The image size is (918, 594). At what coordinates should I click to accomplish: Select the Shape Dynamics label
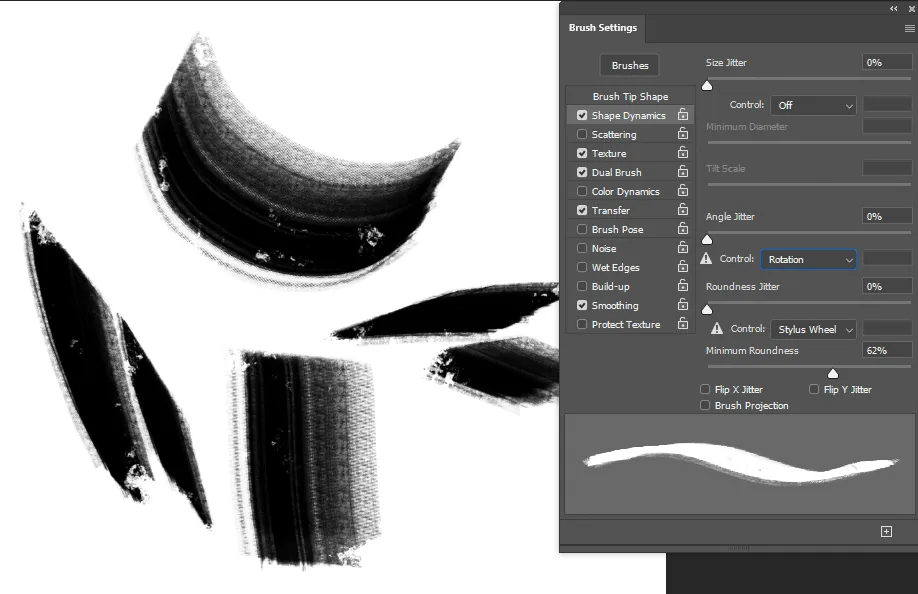click(628, 115)
